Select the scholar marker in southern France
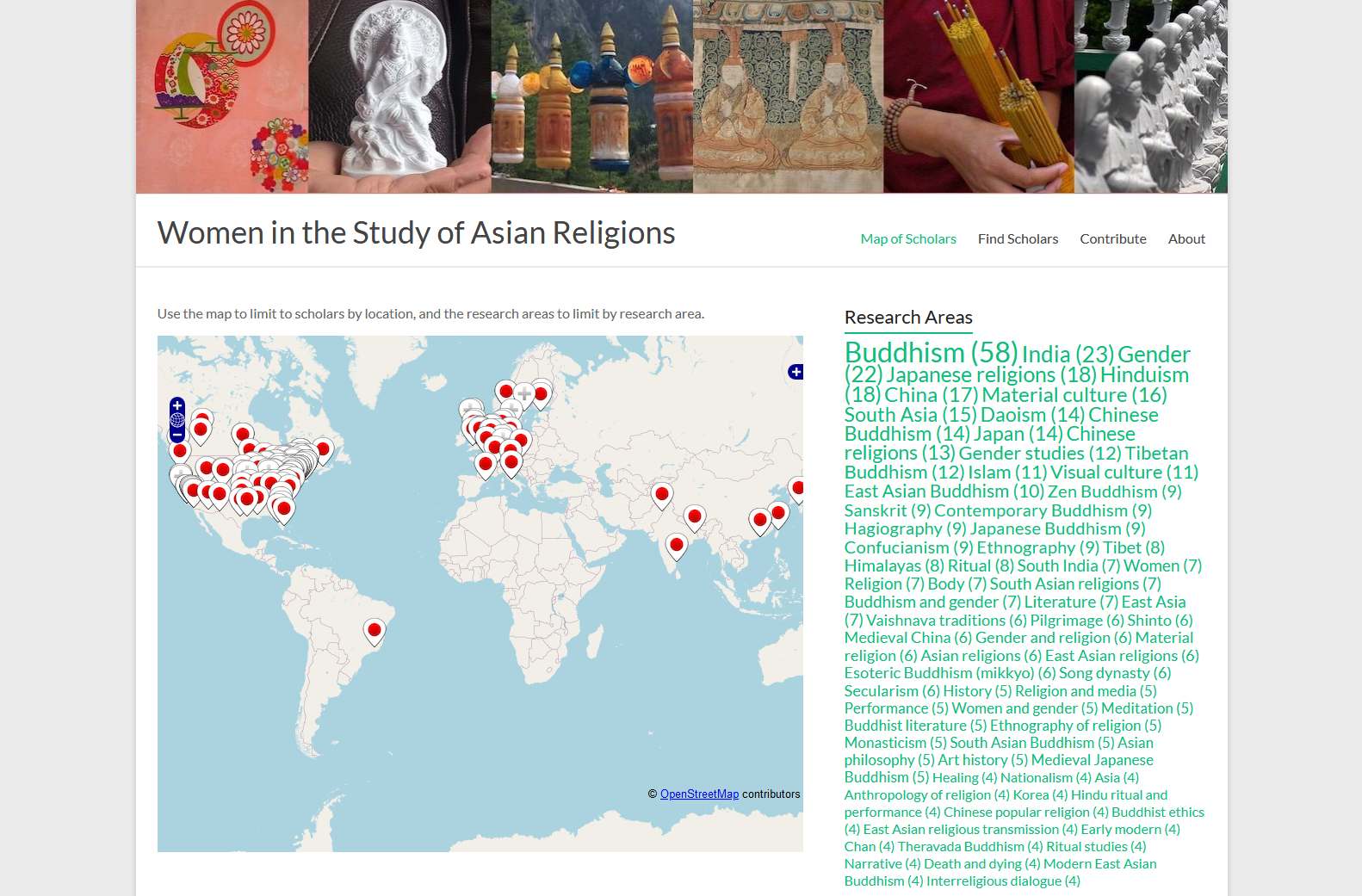1362x896 pixels. pyautogui.click(x=486, y=466)
